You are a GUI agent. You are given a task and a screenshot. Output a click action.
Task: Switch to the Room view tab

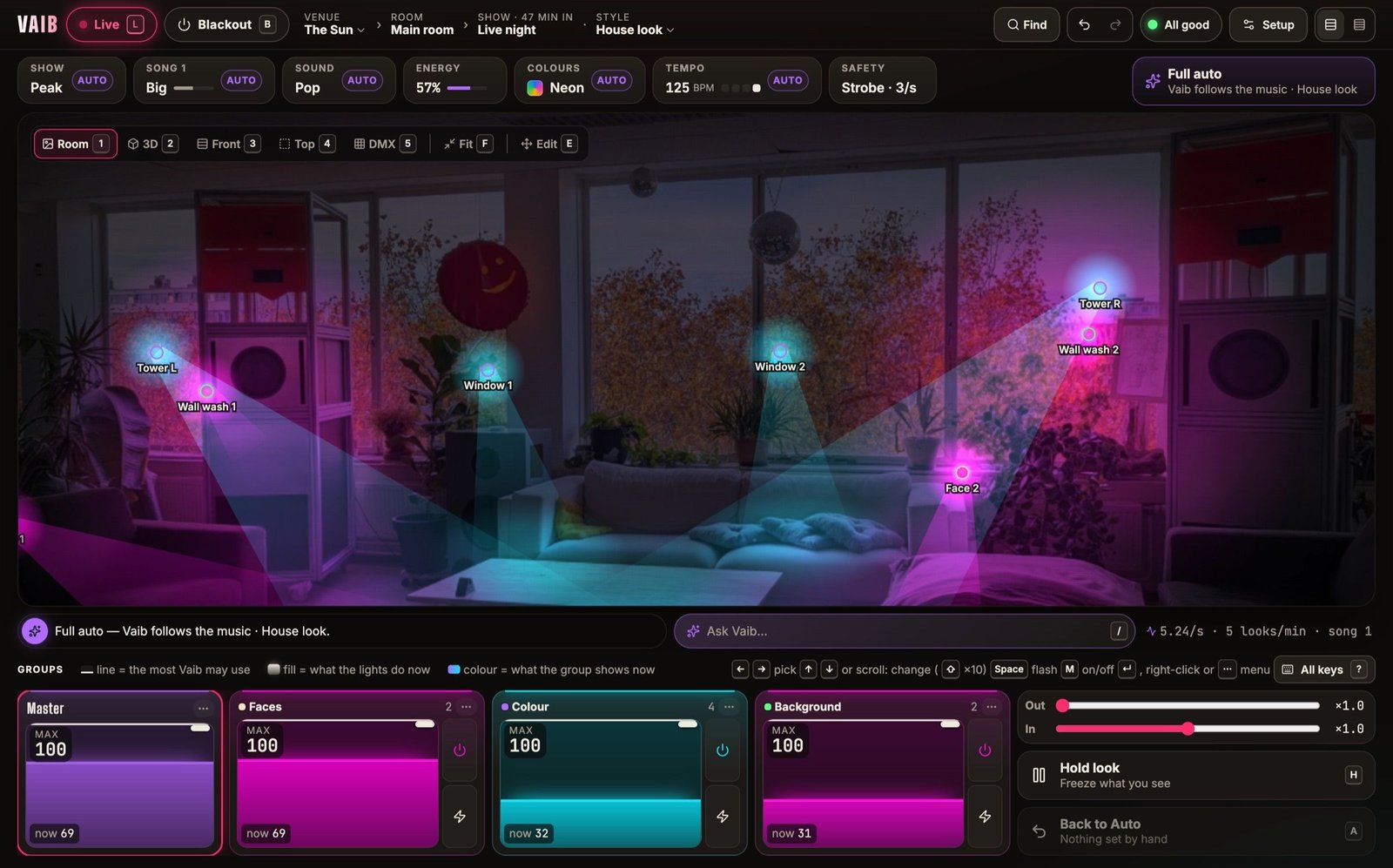click(76, 144)
